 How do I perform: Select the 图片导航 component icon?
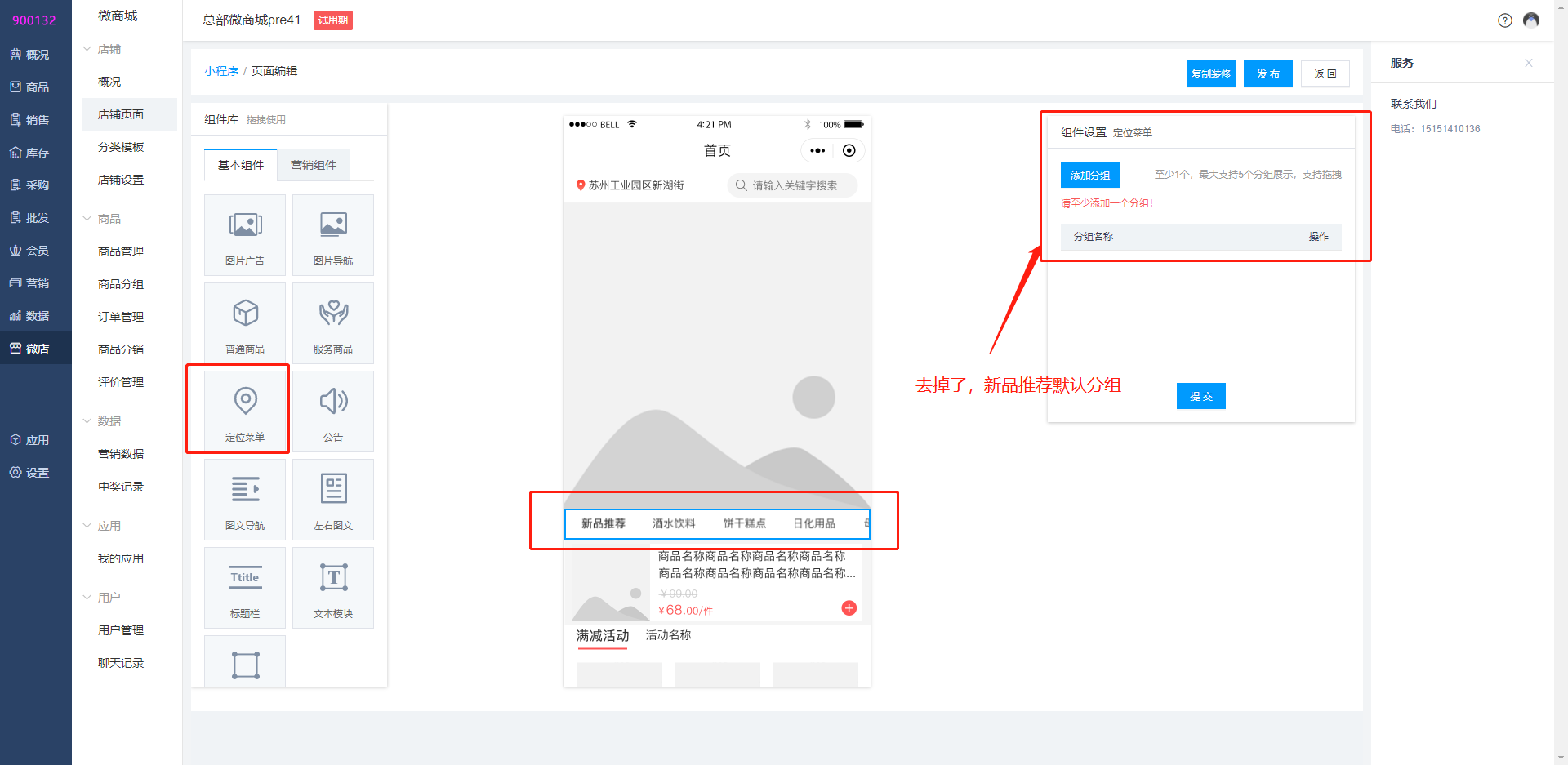pos(333,225)
